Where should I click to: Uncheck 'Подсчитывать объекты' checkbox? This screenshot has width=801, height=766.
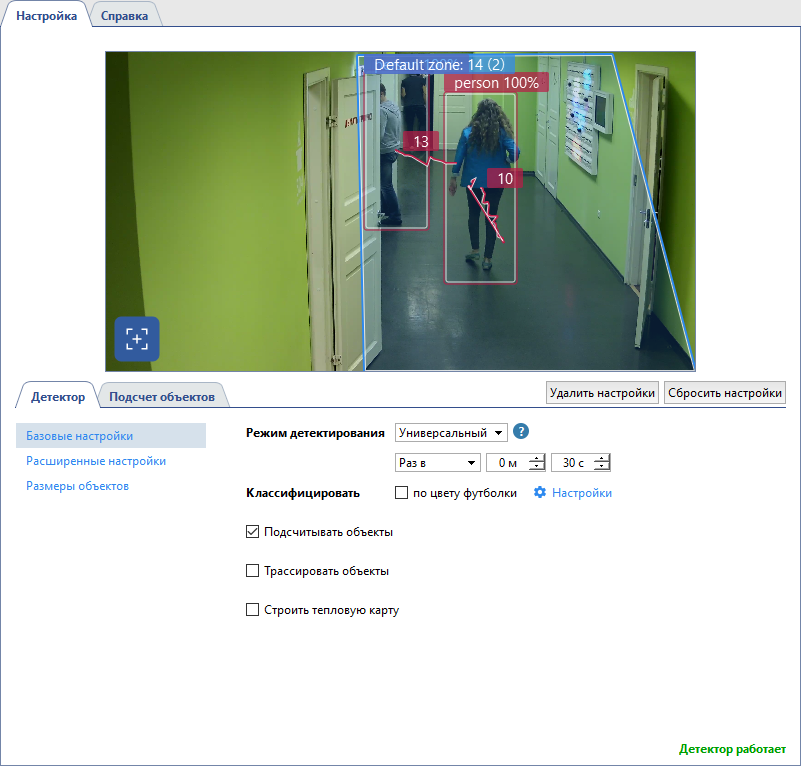point(253,532)
